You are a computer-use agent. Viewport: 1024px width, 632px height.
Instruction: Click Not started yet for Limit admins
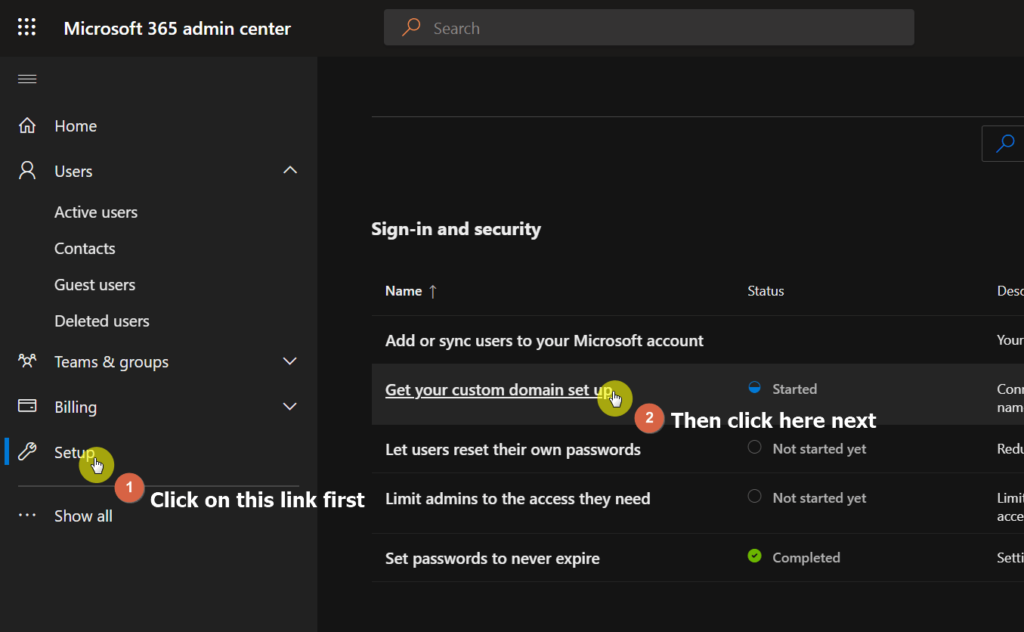coord(820,498)
